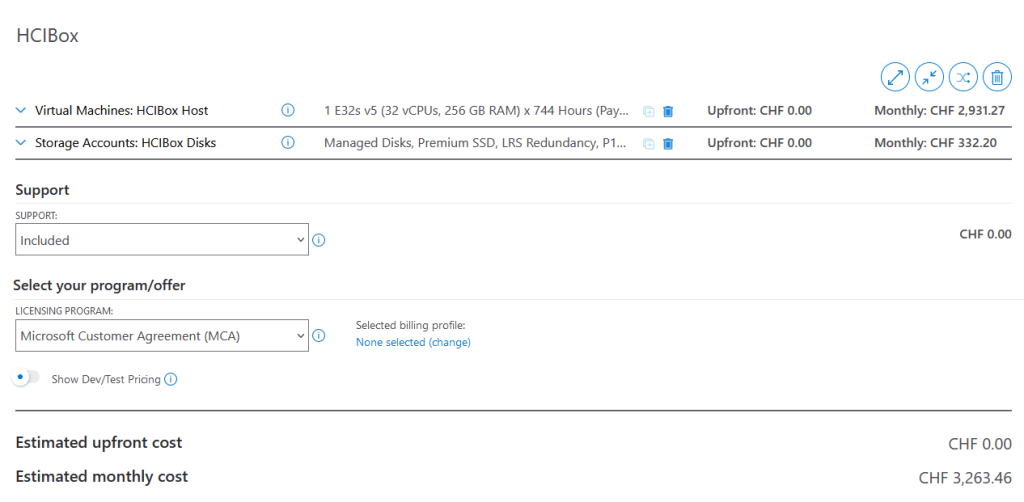
Task: Expand the Virtual Machines: HCIBox Host chevron
Action: pos(20,110)
